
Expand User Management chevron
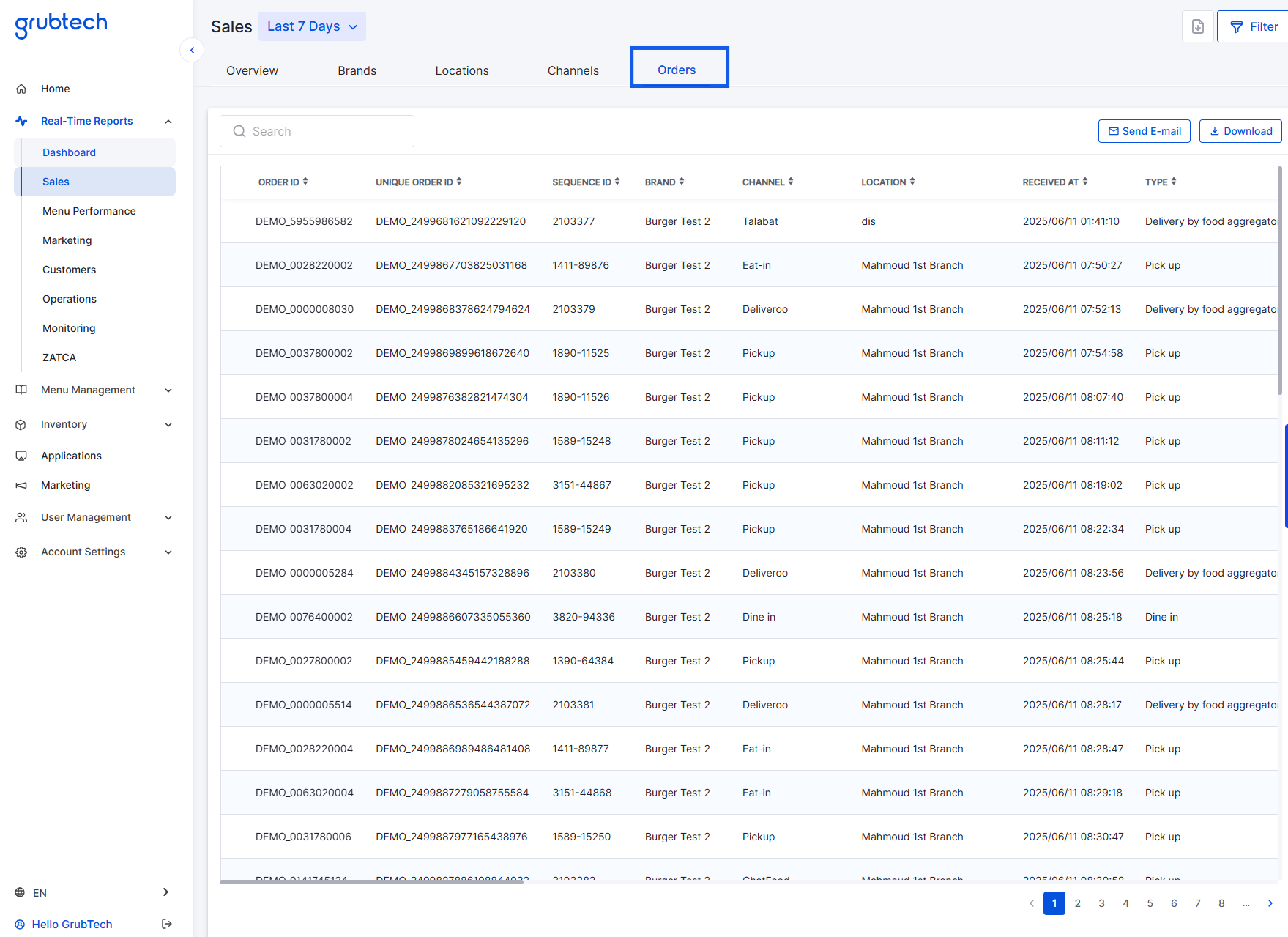coord(168,518)
